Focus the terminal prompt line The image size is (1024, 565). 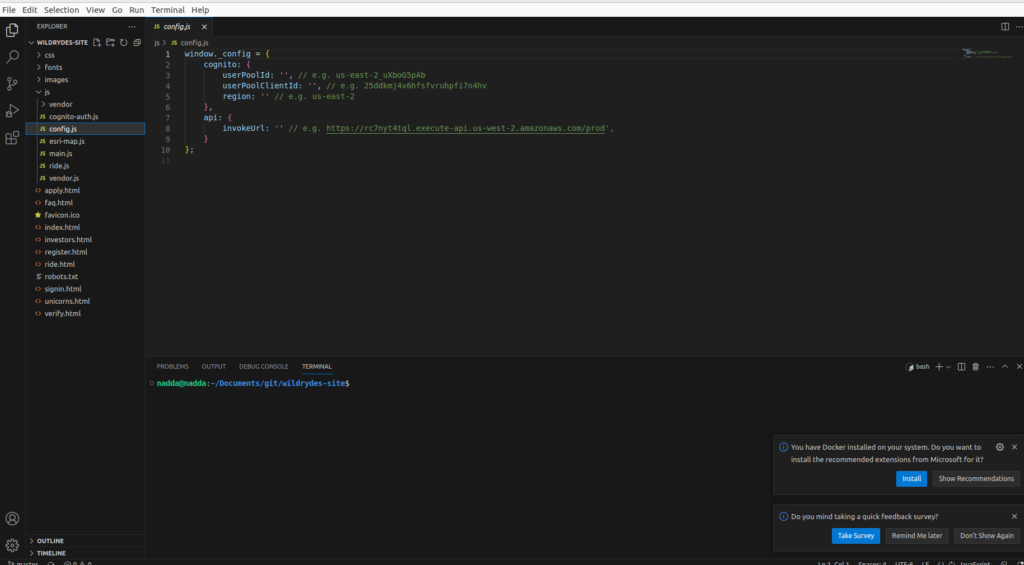click(x=253, y=383)
